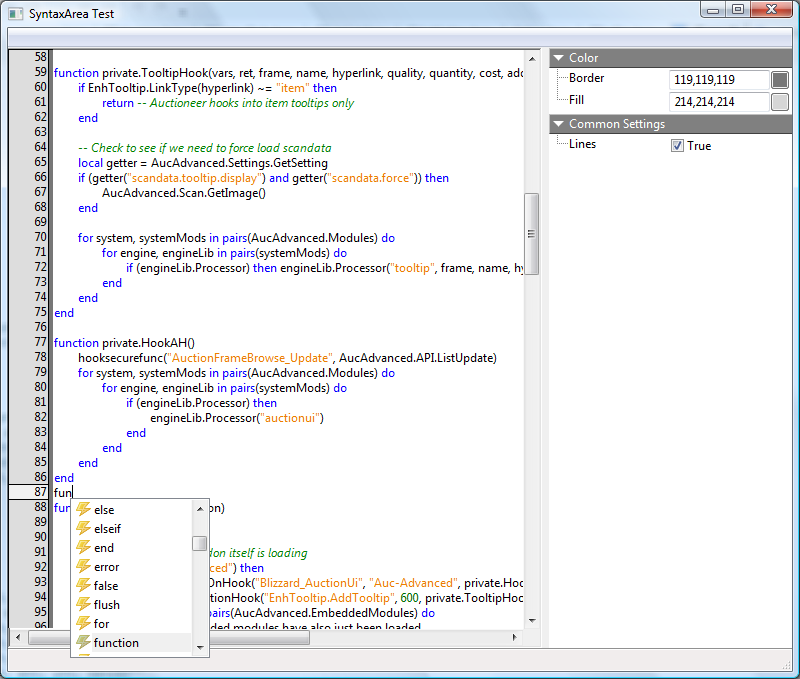Click the lightning icon beside 'flush'

83,604
